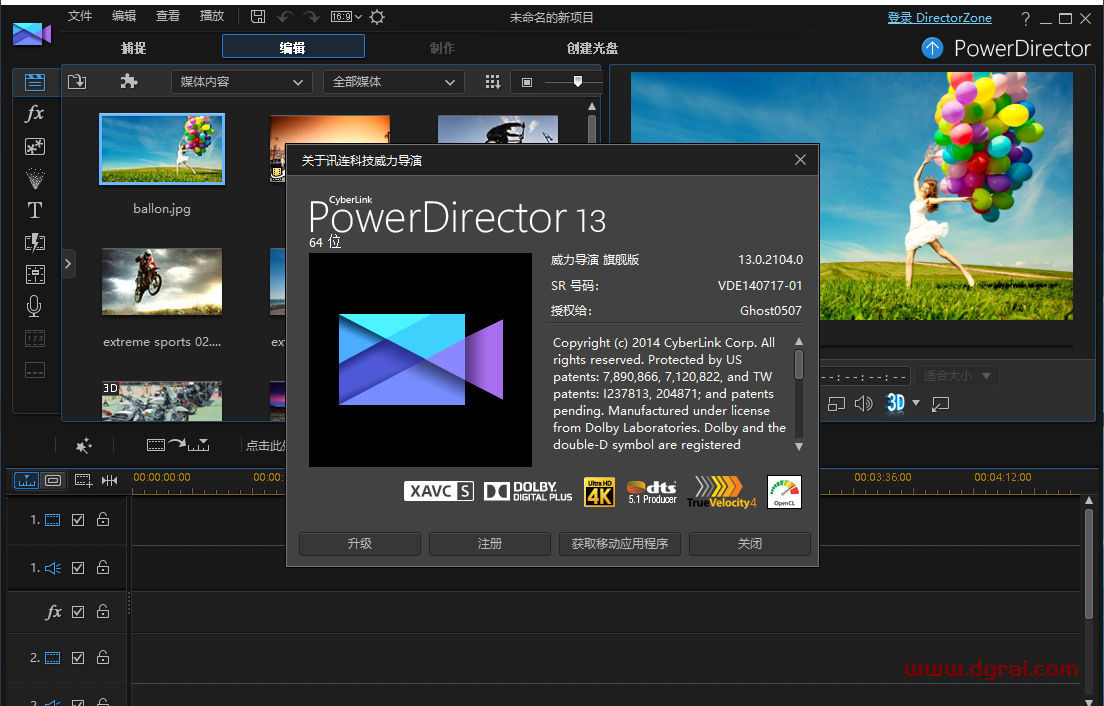Image resolution: width=1104 pixels, height=706 pixels.
Task: Click the 注册 button
Action: coord(490,544)
